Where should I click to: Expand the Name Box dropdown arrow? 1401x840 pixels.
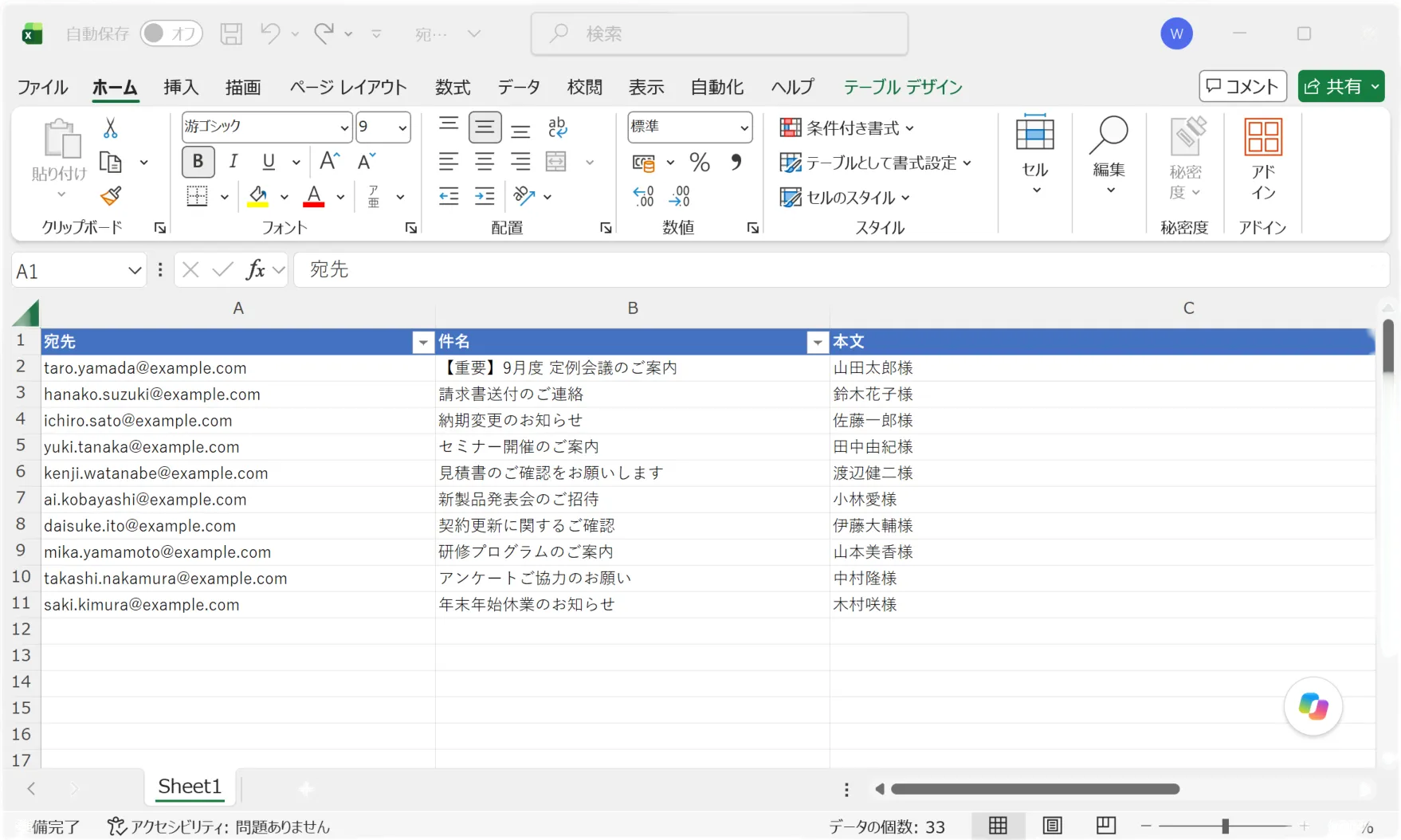click(x=134, y=271)
